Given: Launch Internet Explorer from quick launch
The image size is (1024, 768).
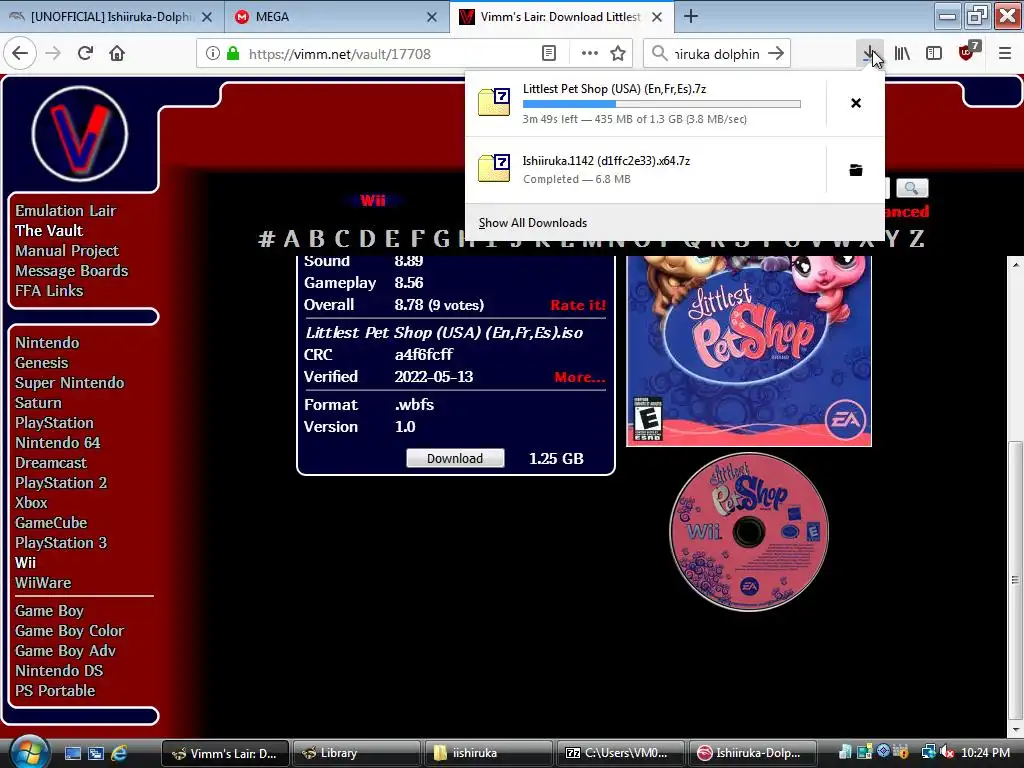Looking at the screenshot, I should [119, 753].
